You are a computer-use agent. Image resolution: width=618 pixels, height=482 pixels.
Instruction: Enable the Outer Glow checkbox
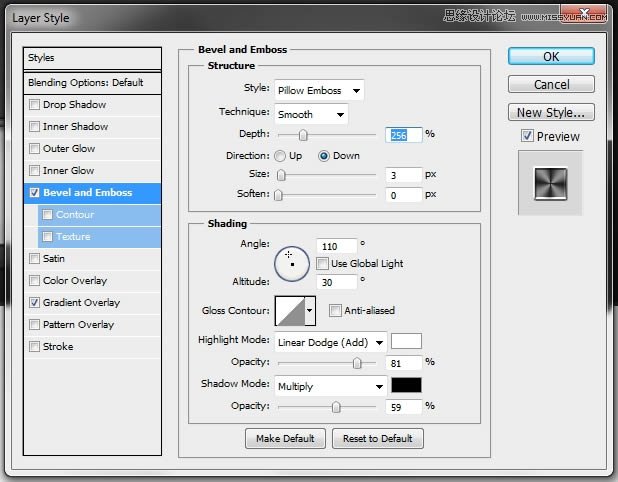click(35, 149)
